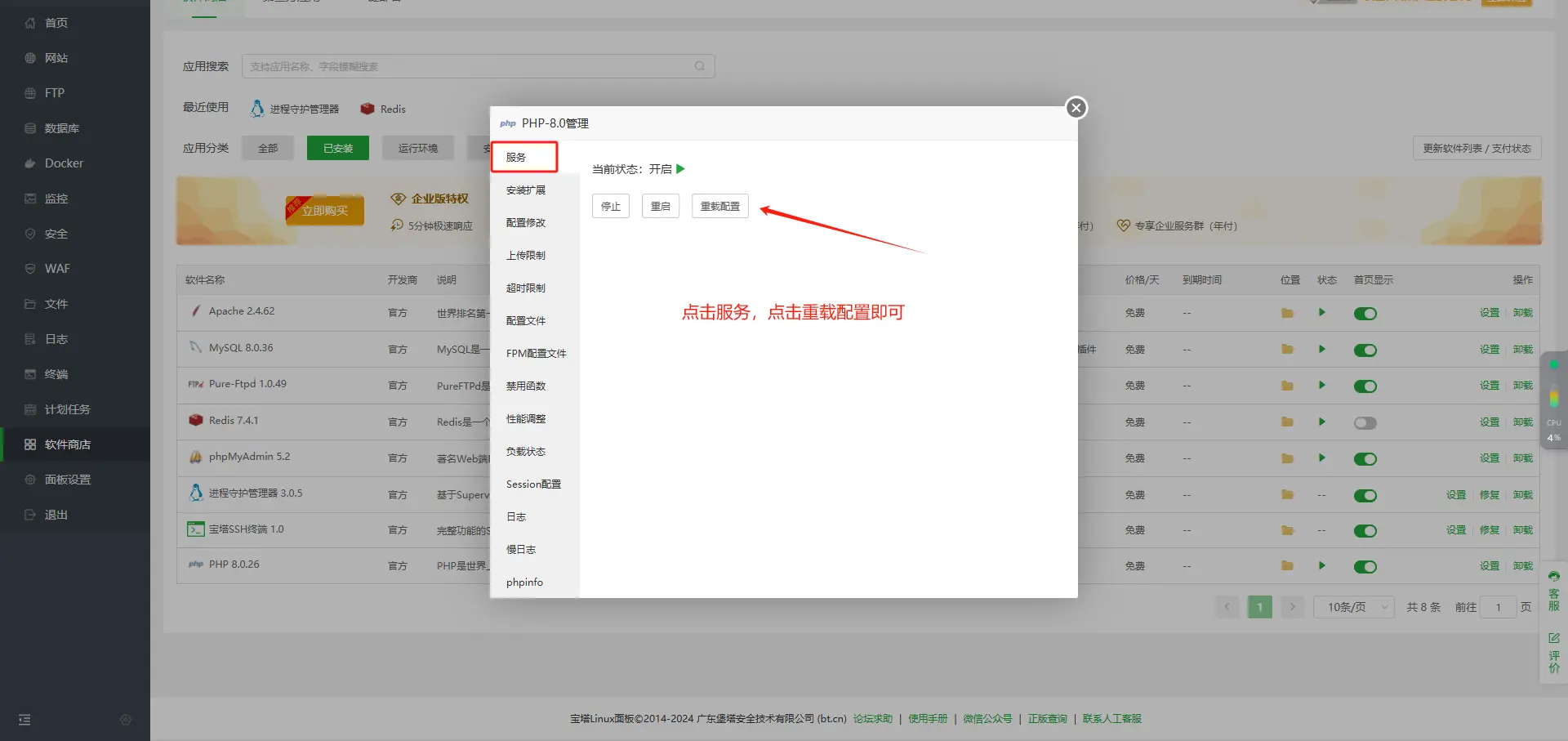Open the folder location icon for PHP 8.0.26
The image size is (1568, 741).
1287,565
